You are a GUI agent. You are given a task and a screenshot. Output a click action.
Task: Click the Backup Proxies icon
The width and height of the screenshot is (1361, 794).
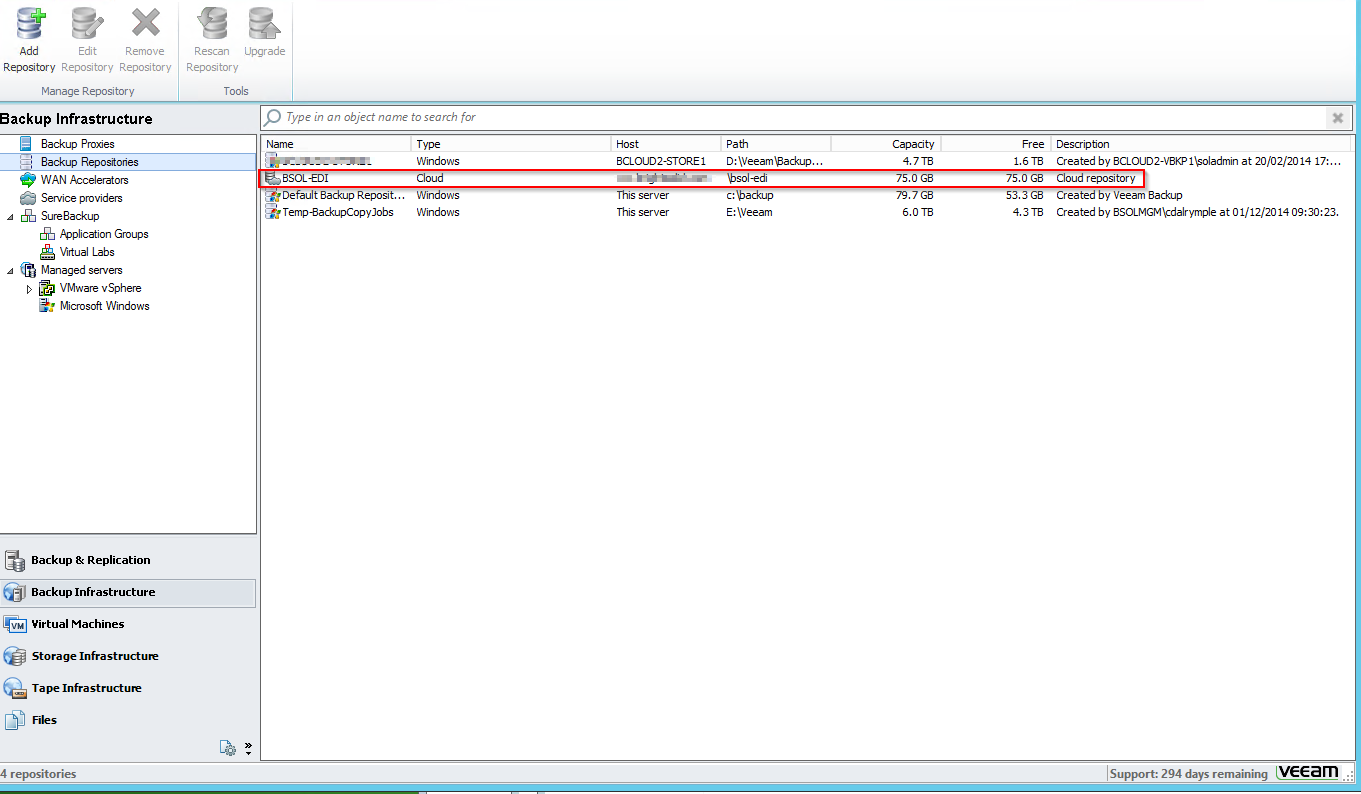click(27, 144)
